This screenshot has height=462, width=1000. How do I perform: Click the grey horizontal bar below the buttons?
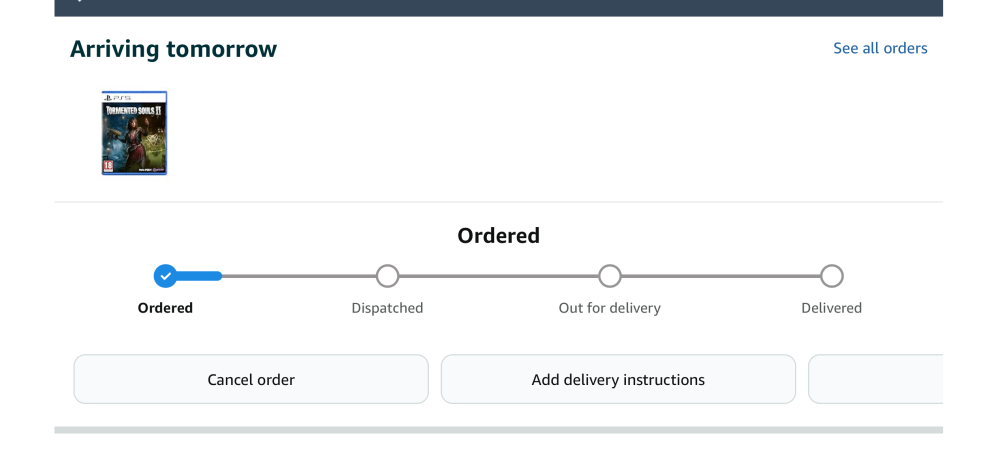click(x=498, y=430)
